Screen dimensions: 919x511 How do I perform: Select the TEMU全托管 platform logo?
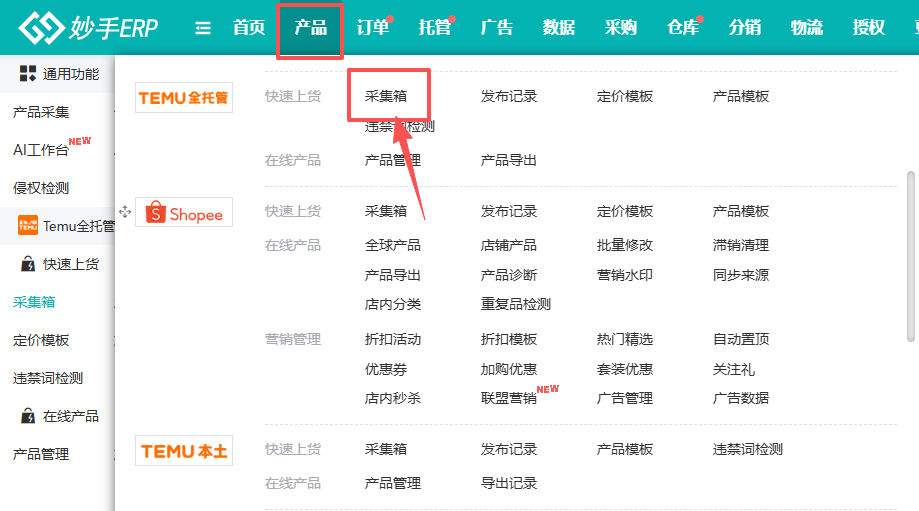(183, 97)
